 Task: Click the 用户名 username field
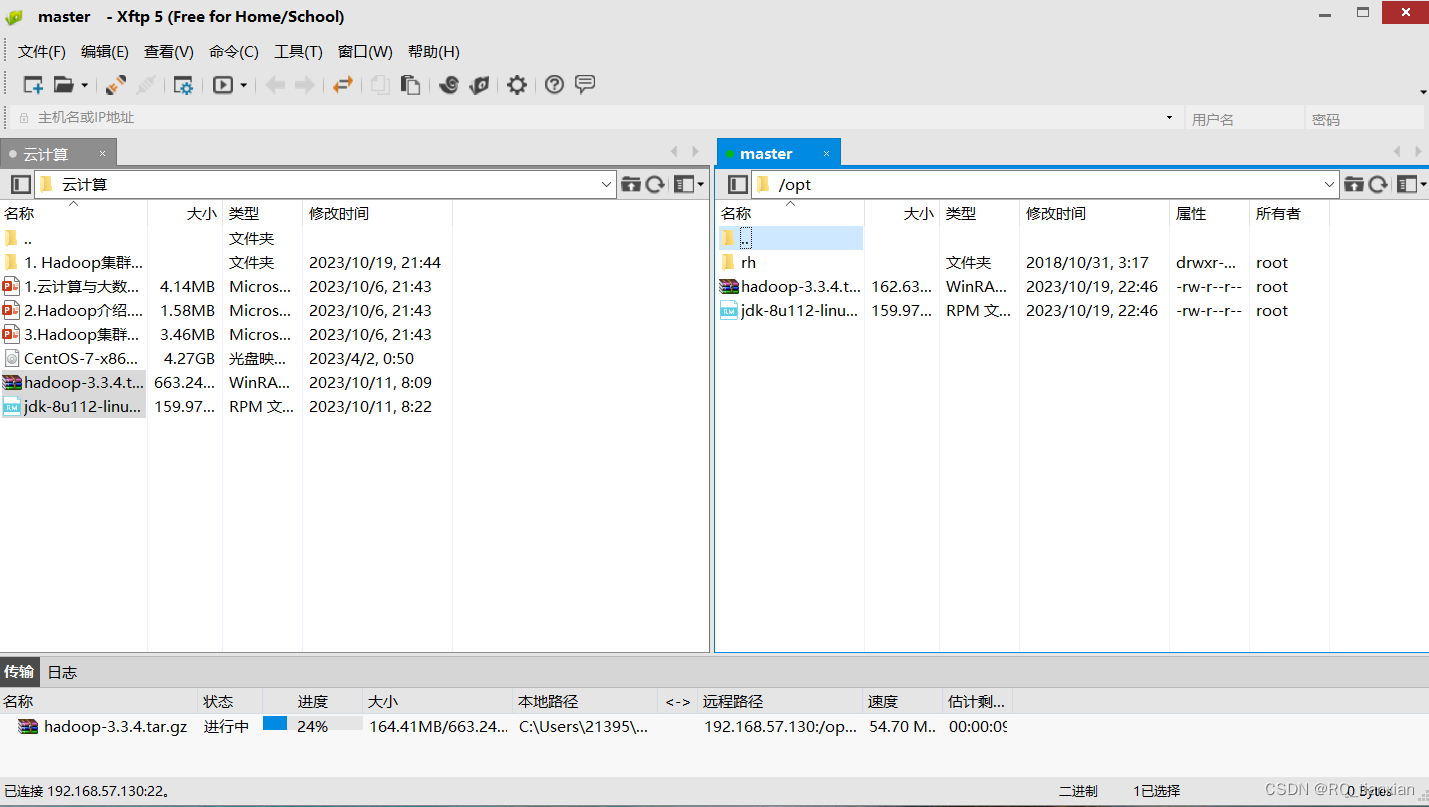click(1243, 119)
